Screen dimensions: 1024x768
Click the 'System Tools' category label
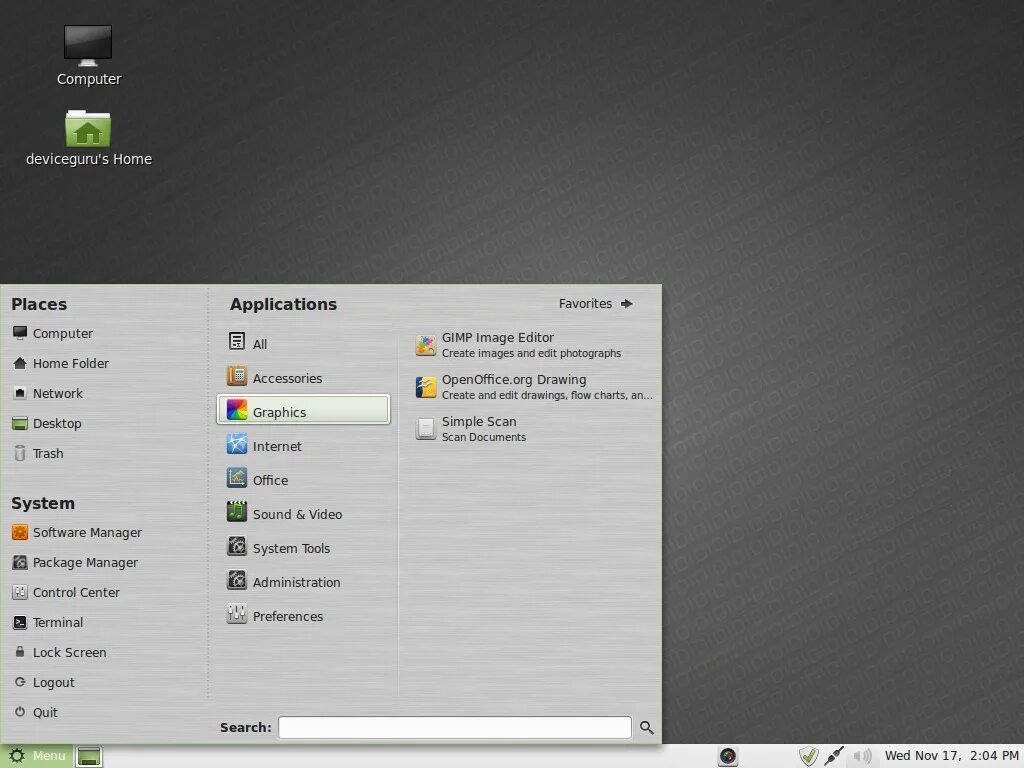(291, 549)
